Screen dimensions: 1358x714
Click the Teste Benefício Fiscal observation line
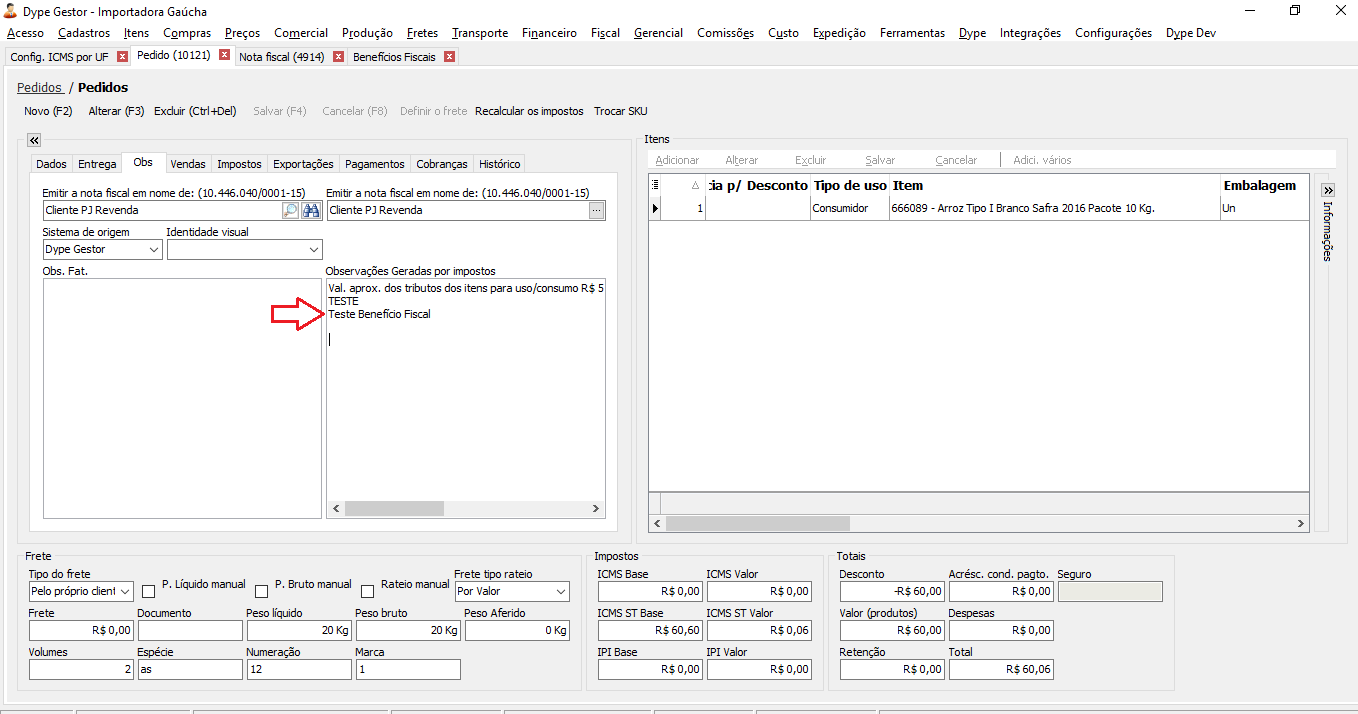click(x=379, y=314)
